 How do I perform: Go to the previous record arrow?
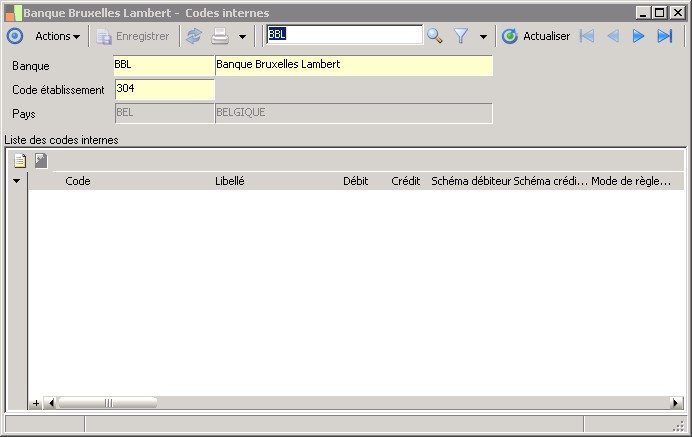coord(613,36)
